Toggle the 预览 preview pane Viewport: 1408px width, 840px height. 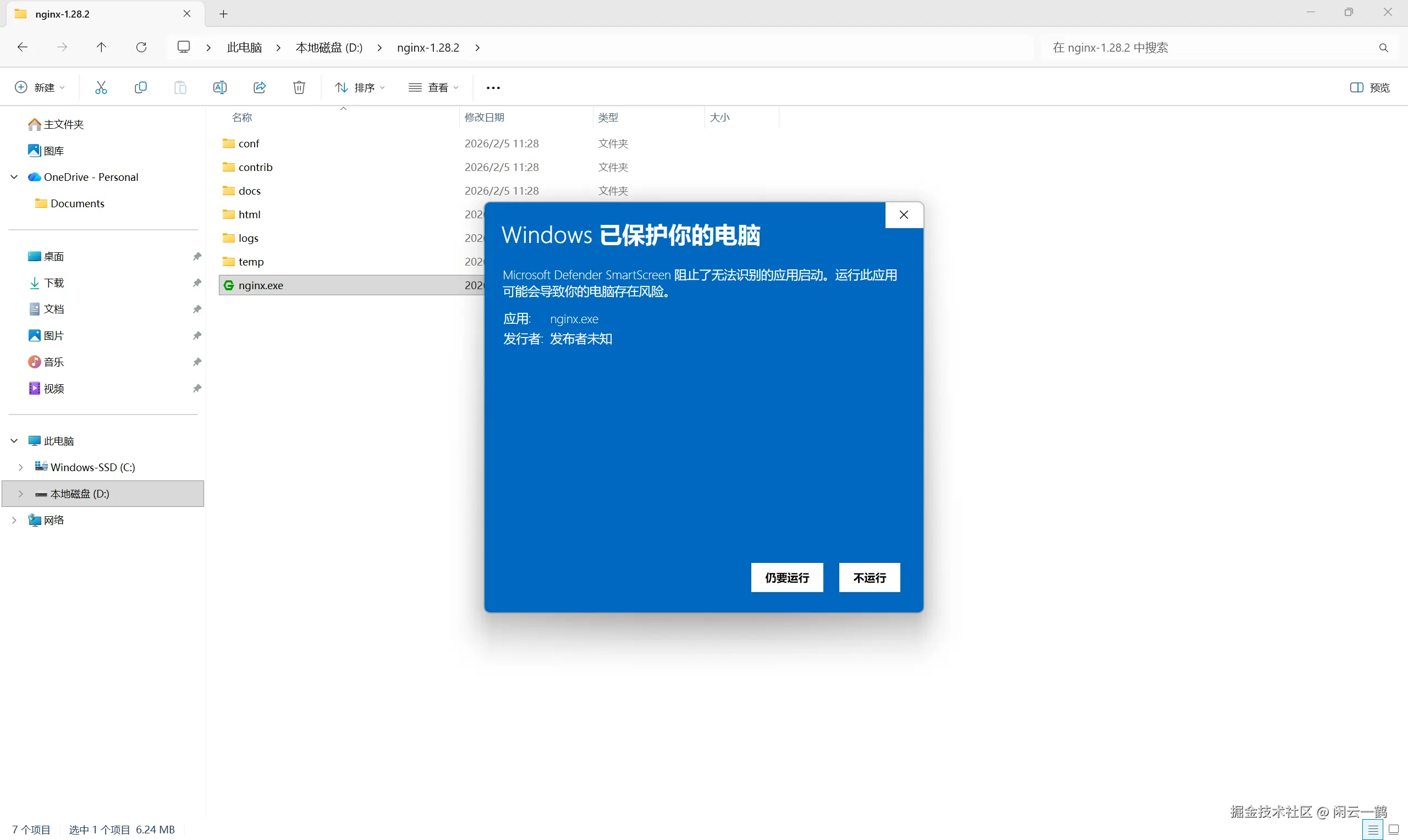click(x=1369, y=87)
